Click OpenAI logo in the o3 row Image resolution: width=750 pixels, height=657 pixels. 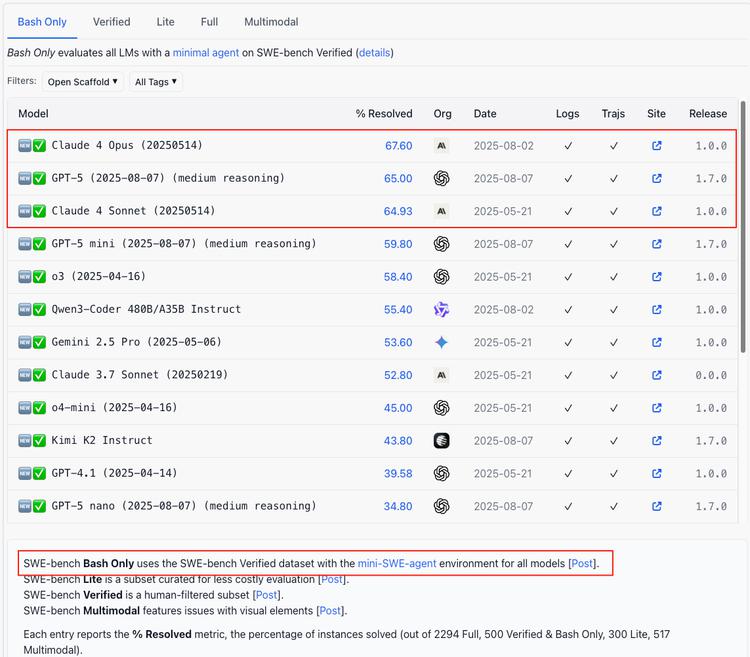pyautogui.click(x=442, y=277)
